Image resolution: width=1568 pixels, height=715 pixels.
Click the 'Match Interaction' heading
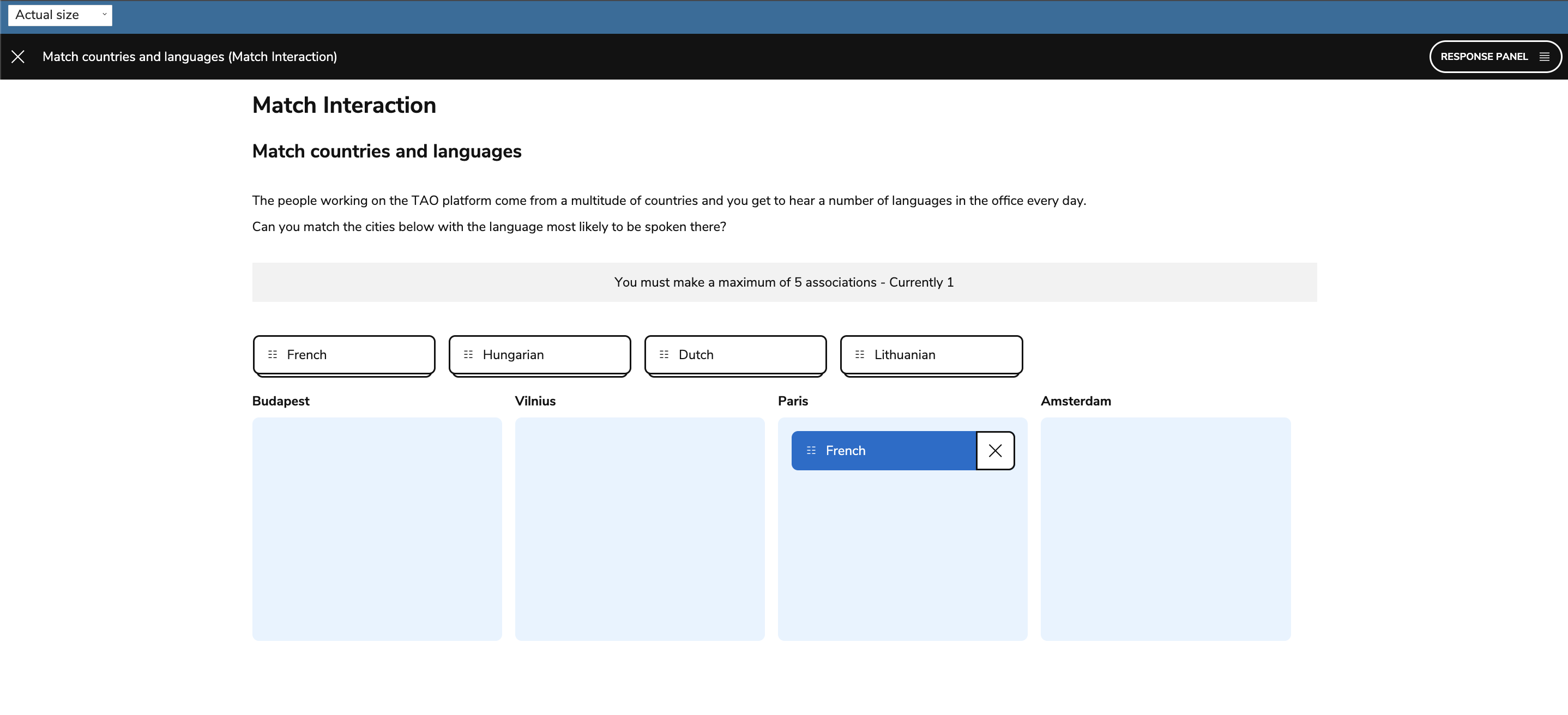(344, 105)
